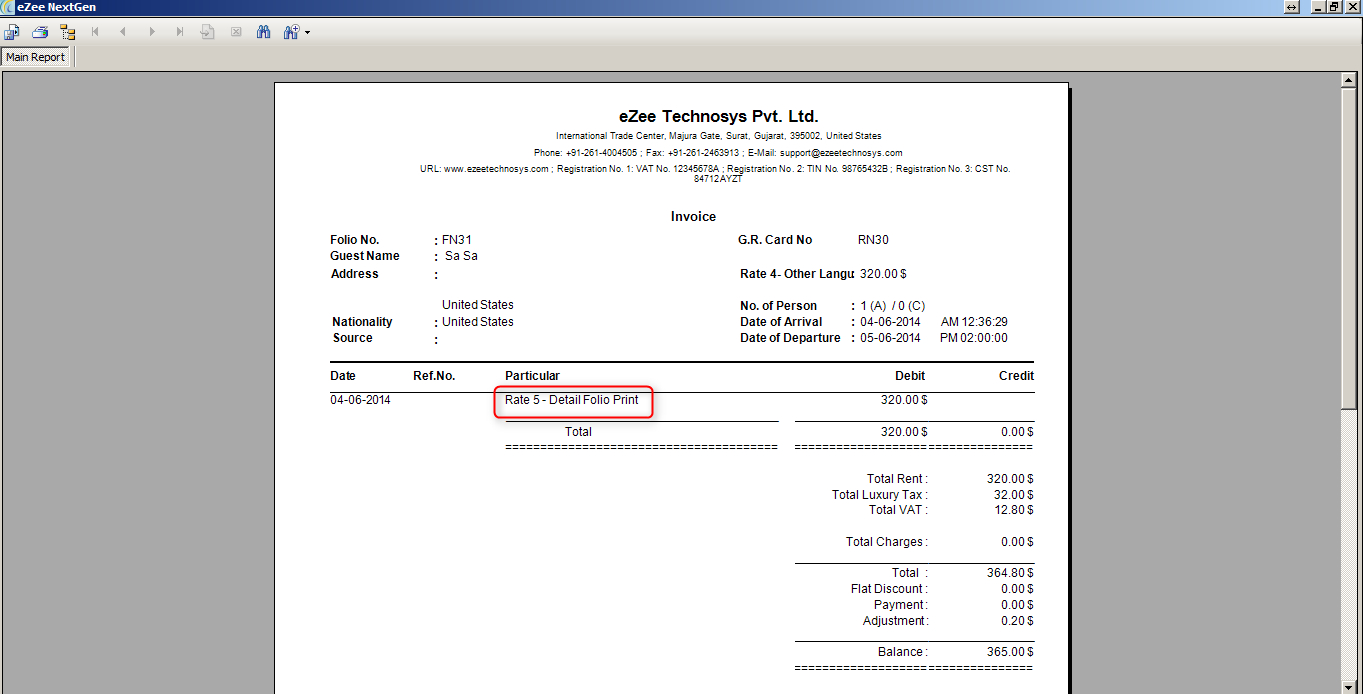Click the total amount 364.80 $
The image size is (1363, 694).
point(1010,573)
